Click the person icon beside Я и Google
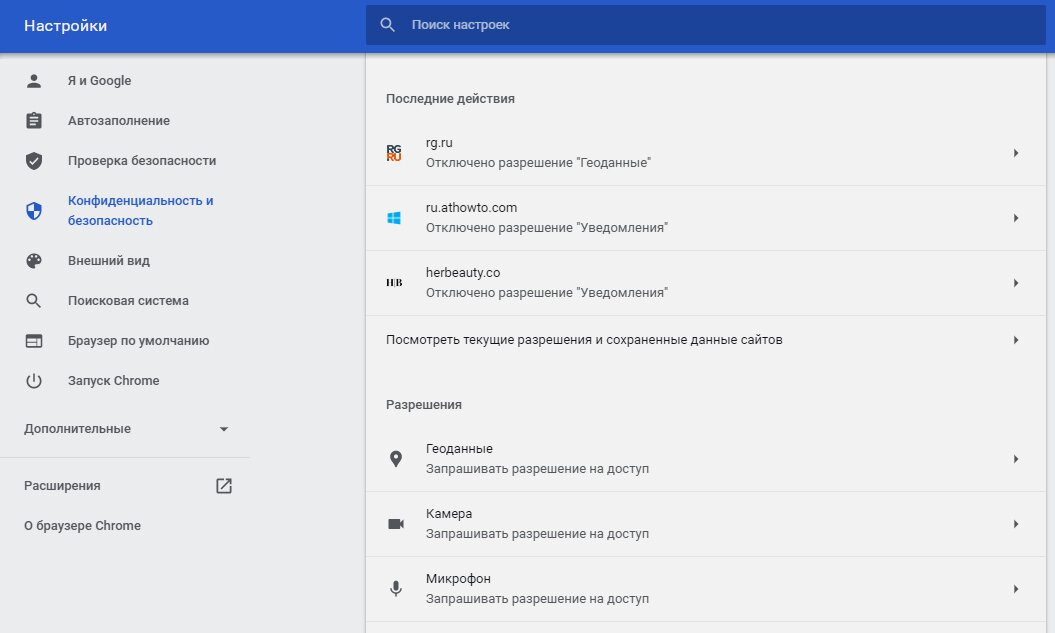This screenshot has height=633, width=1055. (34, 81)
